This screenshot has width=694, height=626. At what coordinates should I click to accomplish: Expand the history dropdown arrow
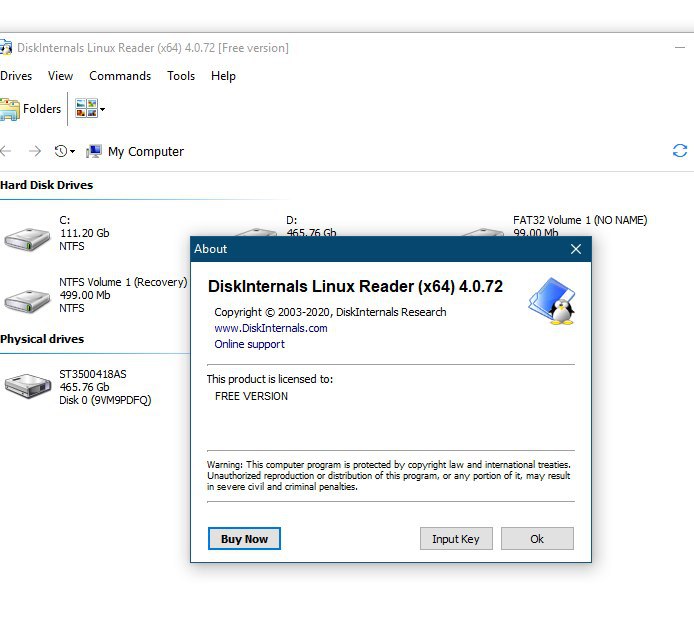[x=72, y=152]
